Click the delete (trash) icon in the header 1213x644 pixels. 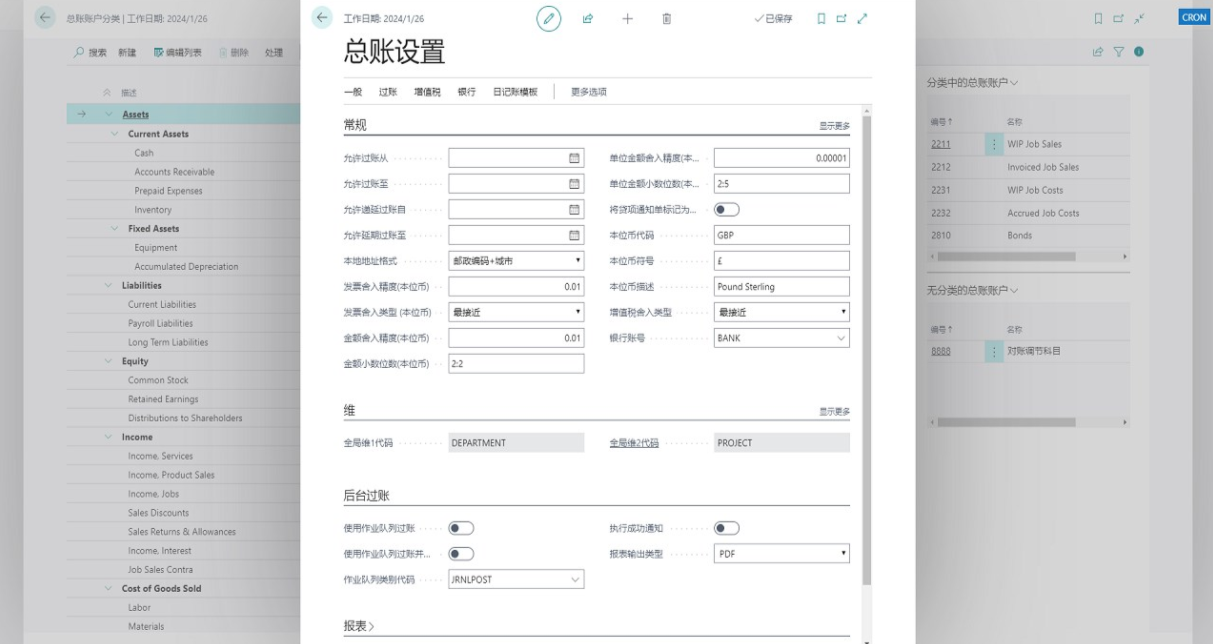tap(665, 19)
